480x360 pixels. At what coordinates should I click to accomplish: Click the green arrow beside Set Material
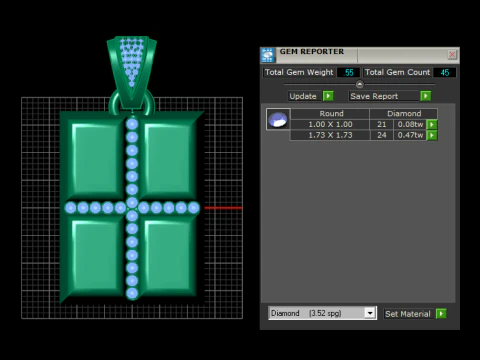[441, 314]
